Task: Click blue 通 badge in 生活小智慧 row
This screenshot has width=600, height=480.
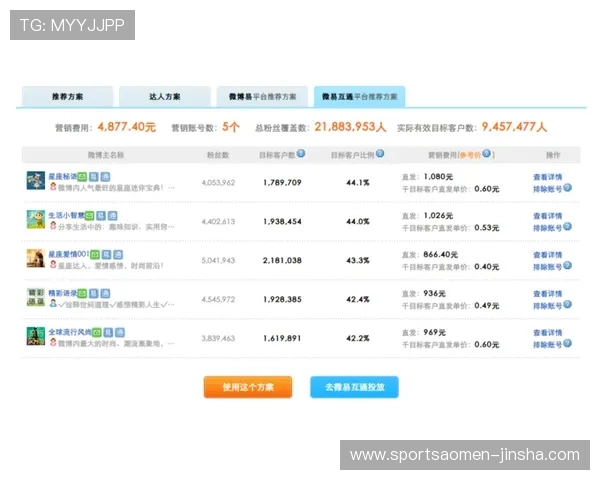Action: (112, 216)
